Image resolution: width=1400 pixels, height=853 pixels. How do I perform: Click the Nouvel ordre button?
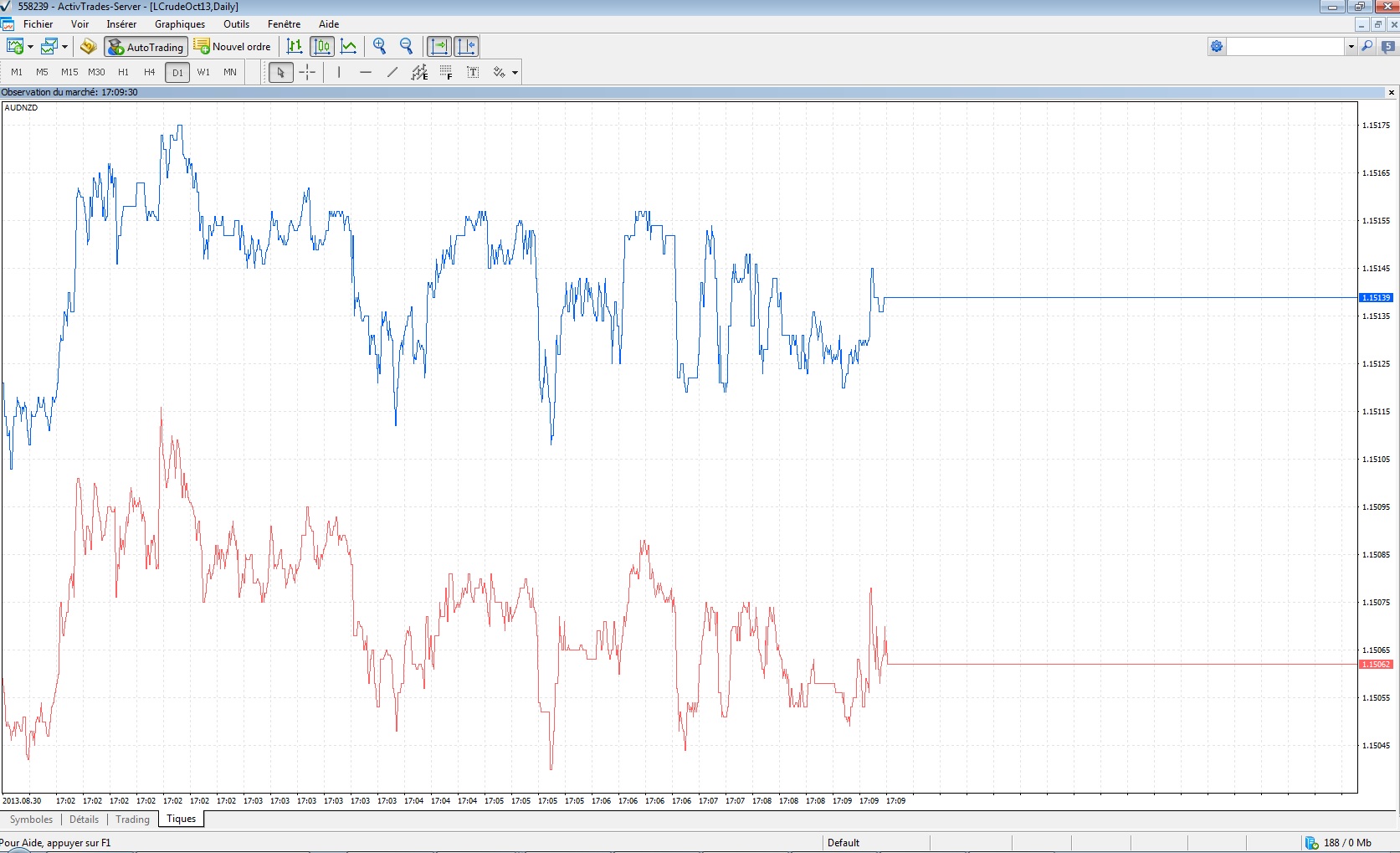(233, 47)
